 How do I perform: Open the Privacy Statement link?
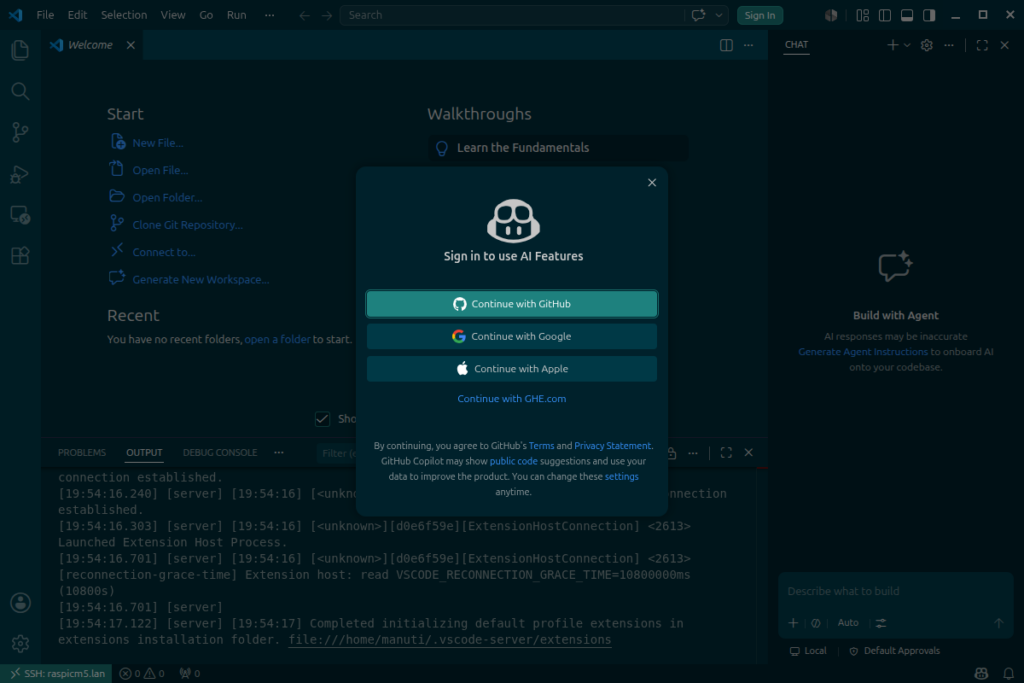(613, 445)
